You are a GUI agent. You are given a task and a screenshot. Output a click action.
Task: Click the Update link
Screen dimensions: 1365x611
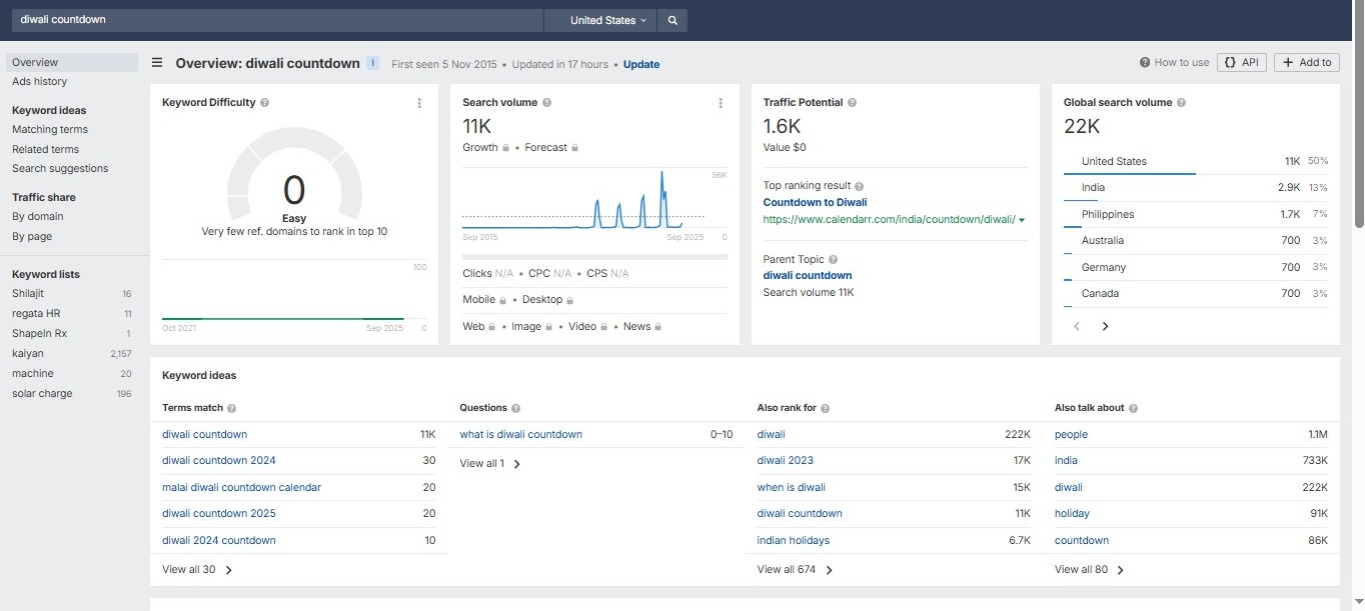coord(641,64)
